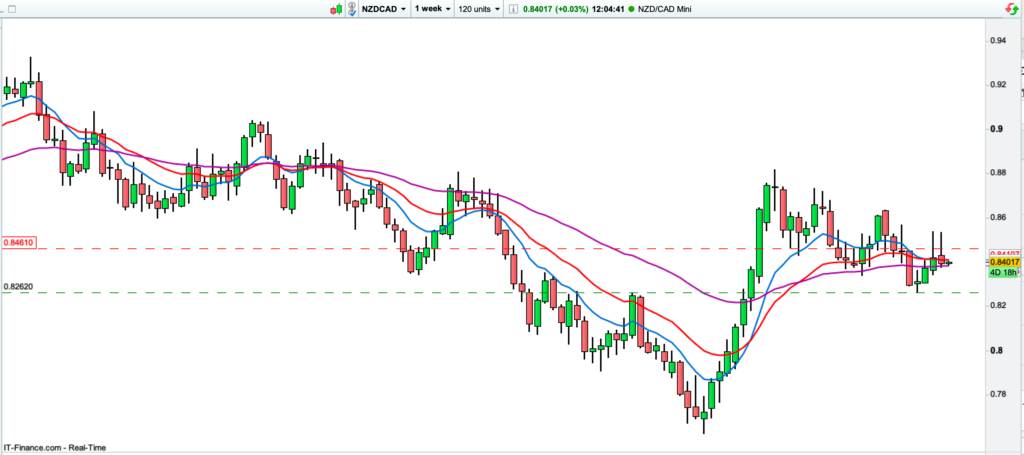Click the instrument info icon
Image resolution: width=1024 pixels, height=455 pixels.
point(514,9)
